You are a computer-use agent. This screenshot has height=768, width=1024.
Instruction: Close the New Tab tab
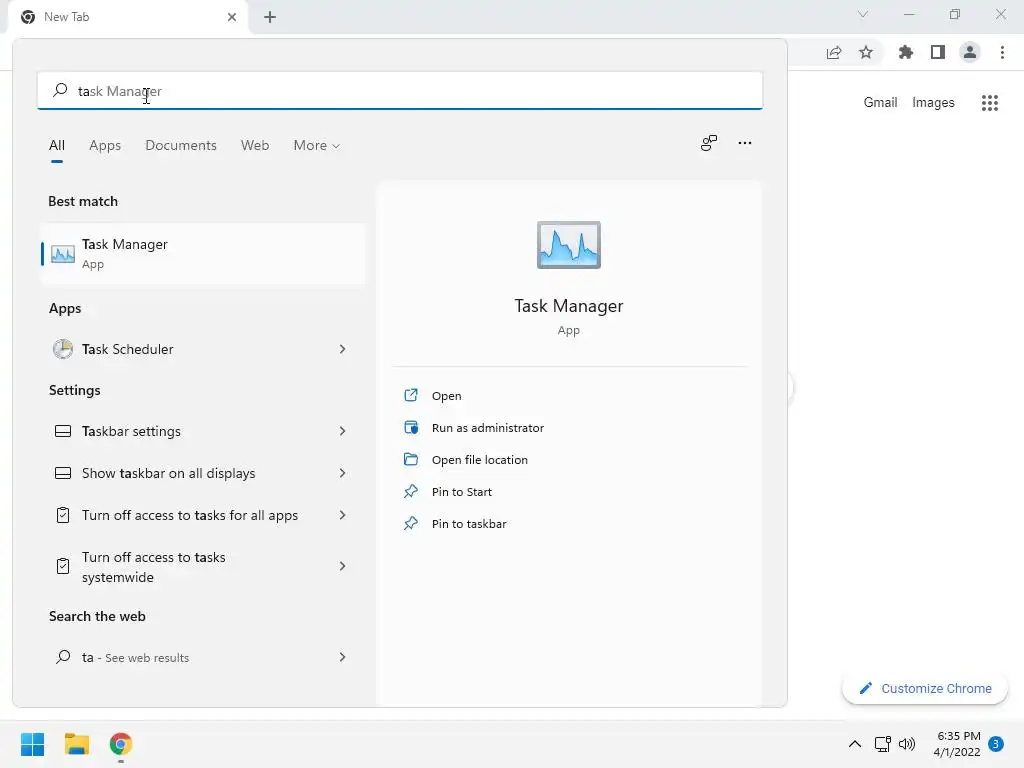click(232, 17)
